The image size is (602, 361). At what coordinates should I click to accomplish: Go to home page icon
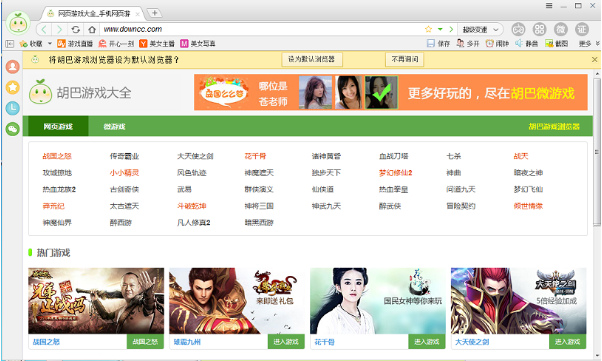point(92,29)
